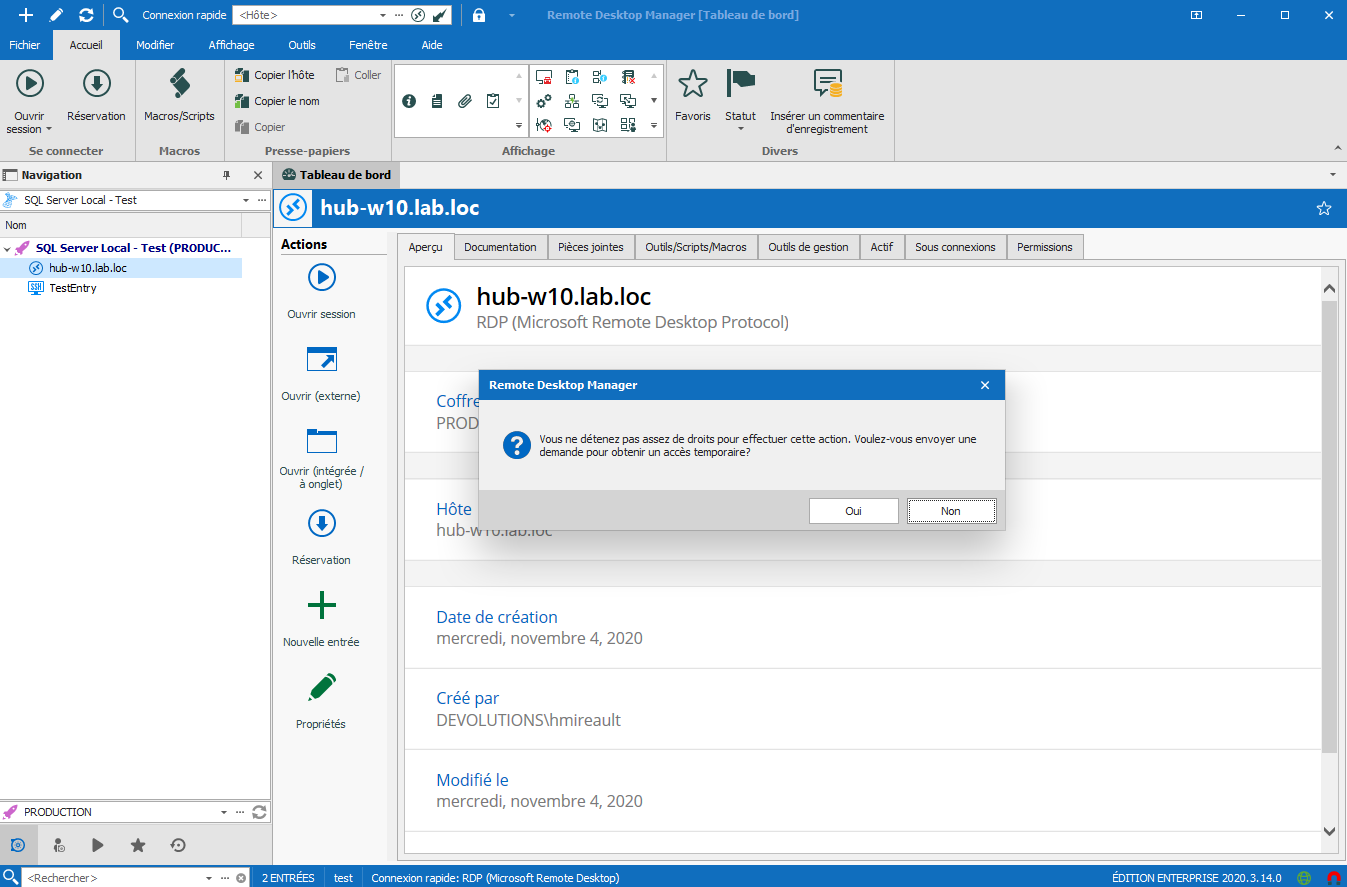Image resolution: width=1347 pixels, height=887 pixels.
Task: Toggle the Navigation panel pin
Action: [226, 175]
